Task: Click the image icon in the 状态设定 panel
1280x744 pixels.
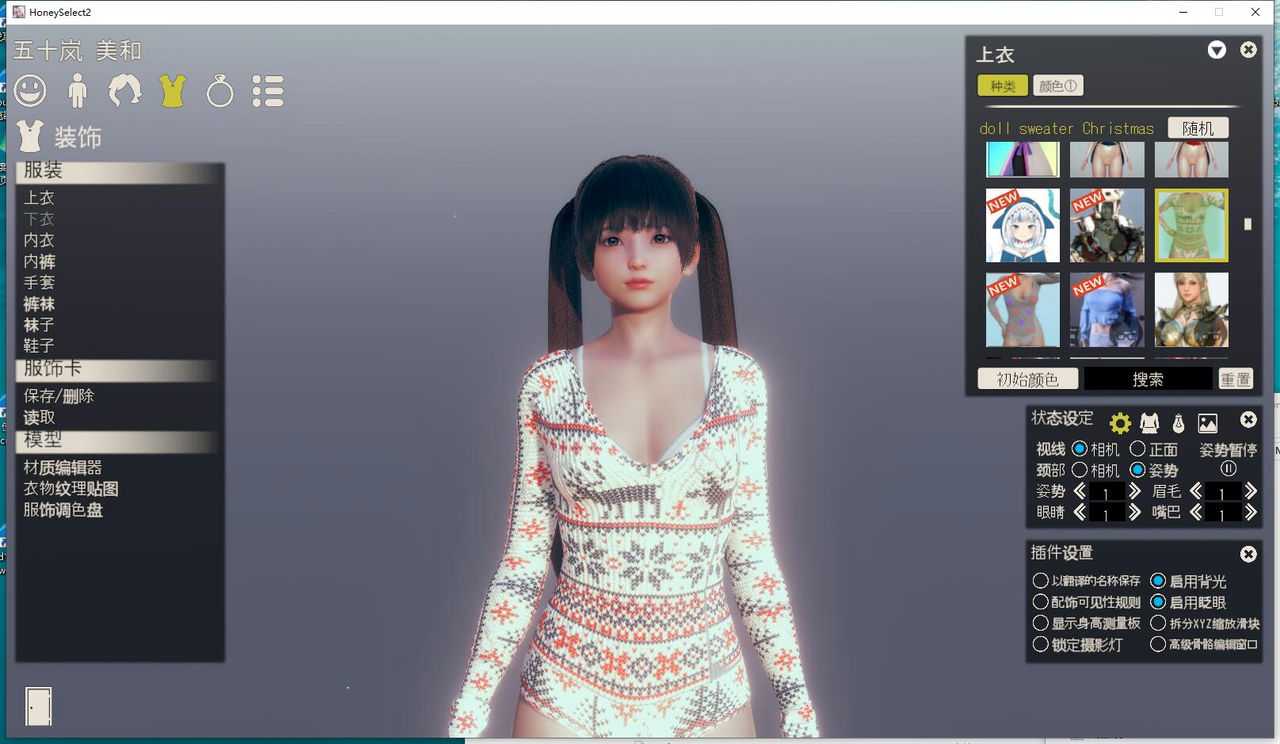Action: pos(1208,422)
